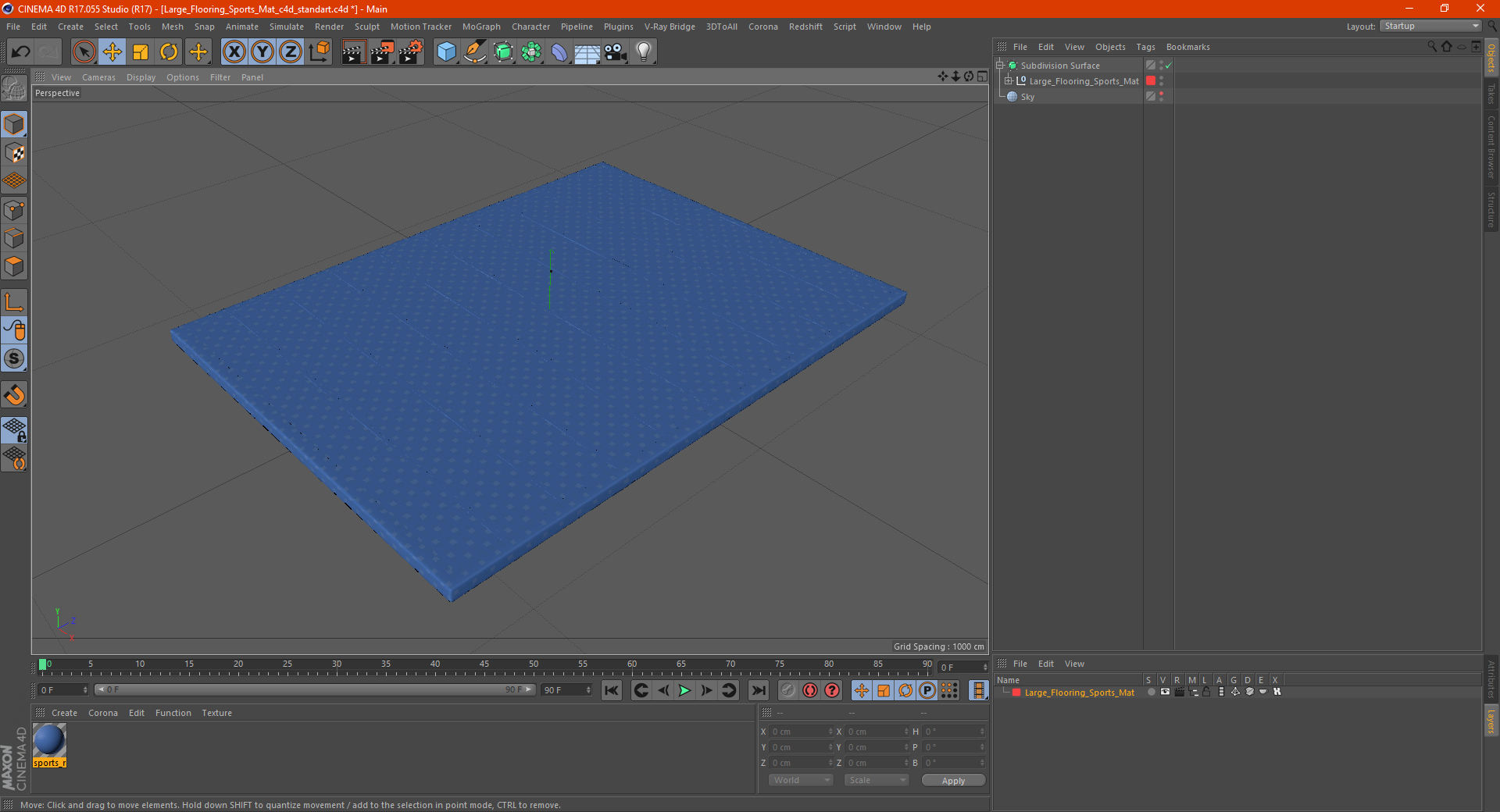Render view clapperboard icon
This screenshot has height=812, width=1500.
353,52
